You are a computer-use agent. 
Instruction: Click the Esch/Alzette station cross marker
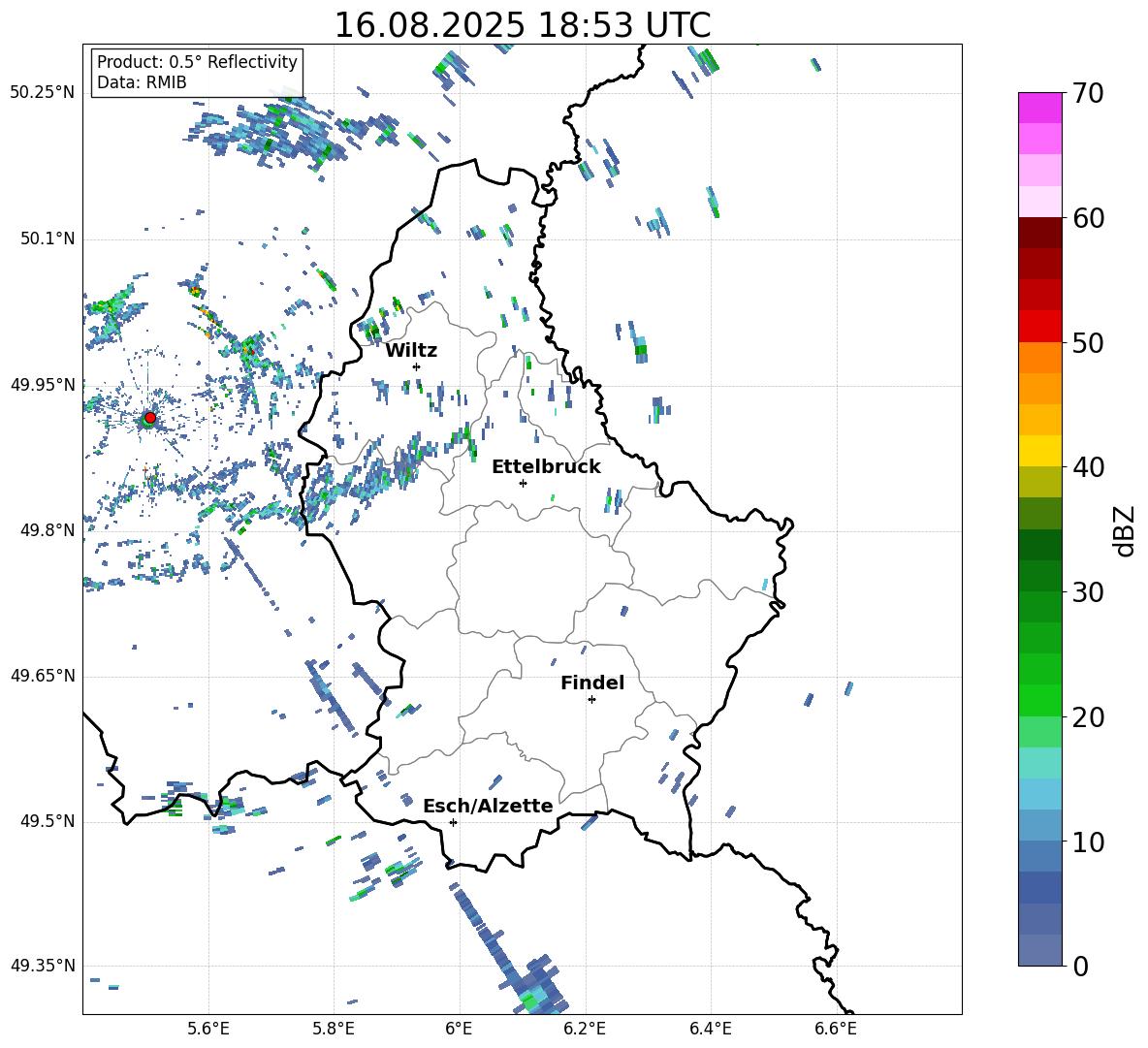[x=453, y=822]
